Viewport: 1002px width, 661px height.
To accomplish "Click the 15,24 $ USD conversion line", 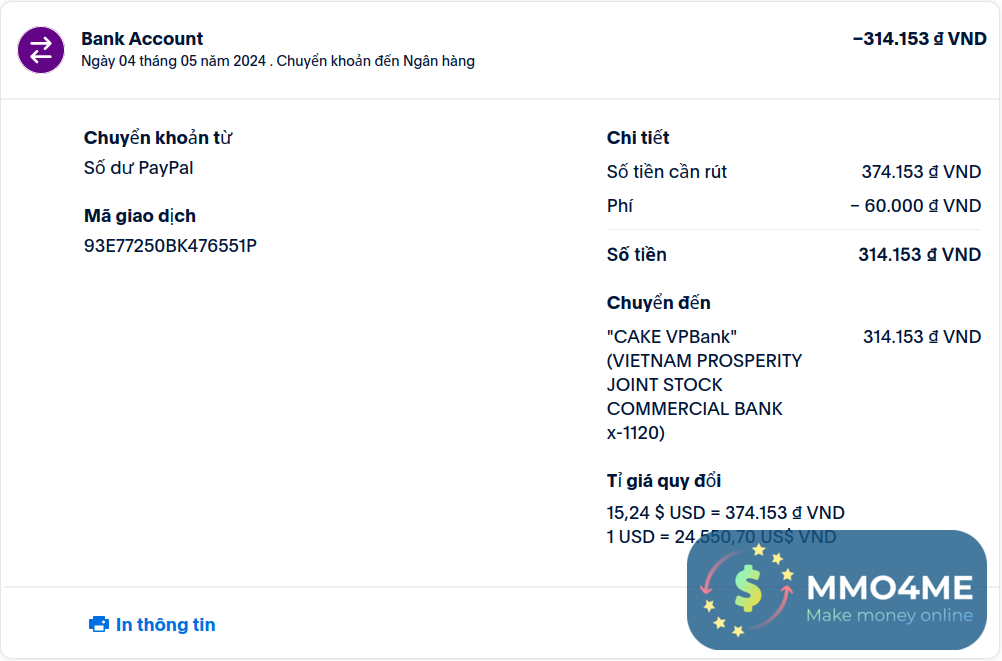I will [725, 513].
